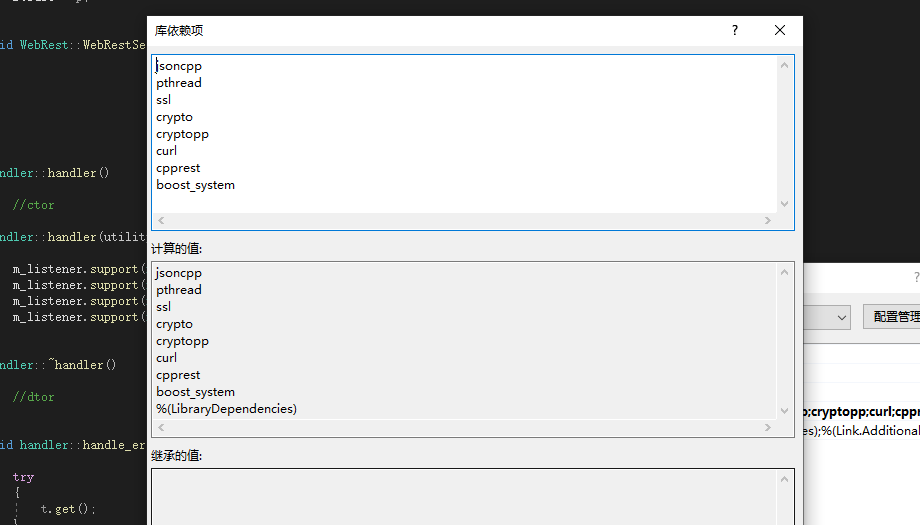Place cursor on pthread in the top edit box
This screenshot has width=920, height=525.
pos(179,83)
